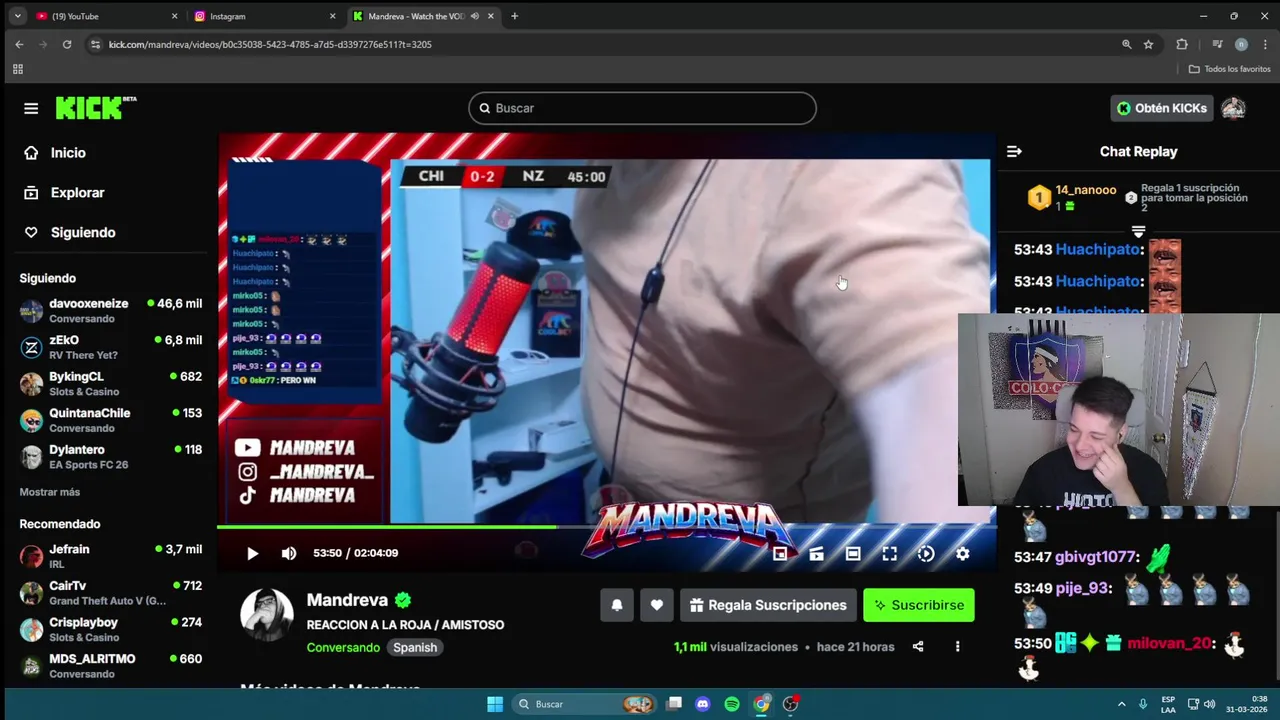1280x720 pixels.
Task: Open the Chrome apps grid shortcut
Action: (x=17, y=69)
